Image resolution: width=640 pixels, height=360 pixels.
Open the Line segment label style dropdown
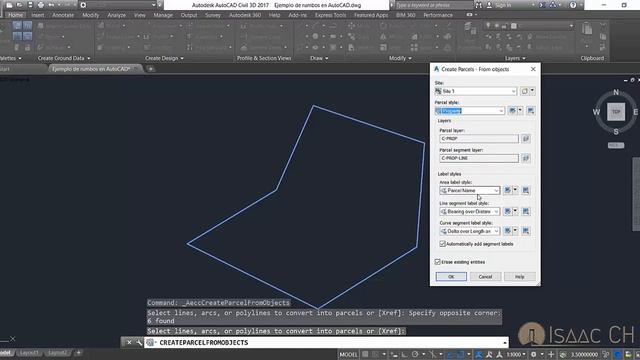pyautogui.click(x=470, y=211)
